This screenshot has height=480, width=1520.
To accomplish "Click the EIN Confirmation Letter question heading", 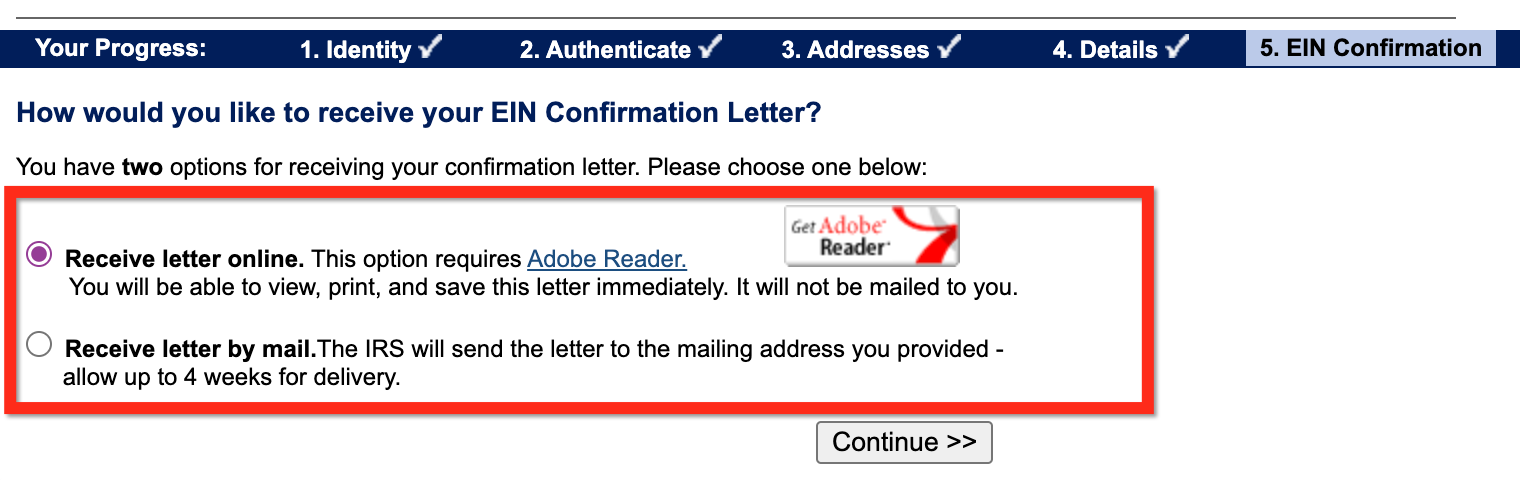I will click(x=419, y=113).
